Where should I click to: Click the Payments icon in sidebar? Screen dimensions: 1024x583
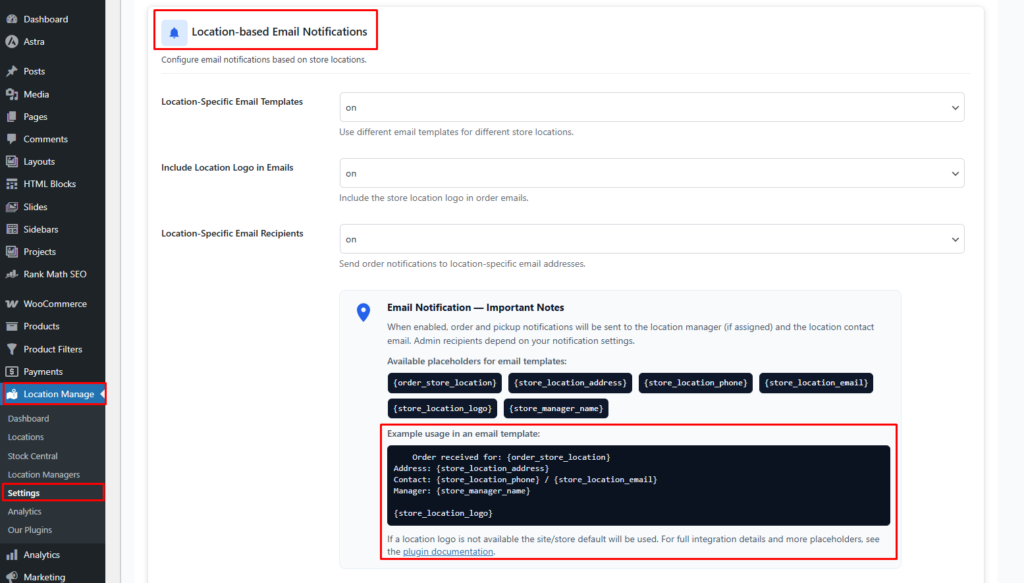(11, 372)
